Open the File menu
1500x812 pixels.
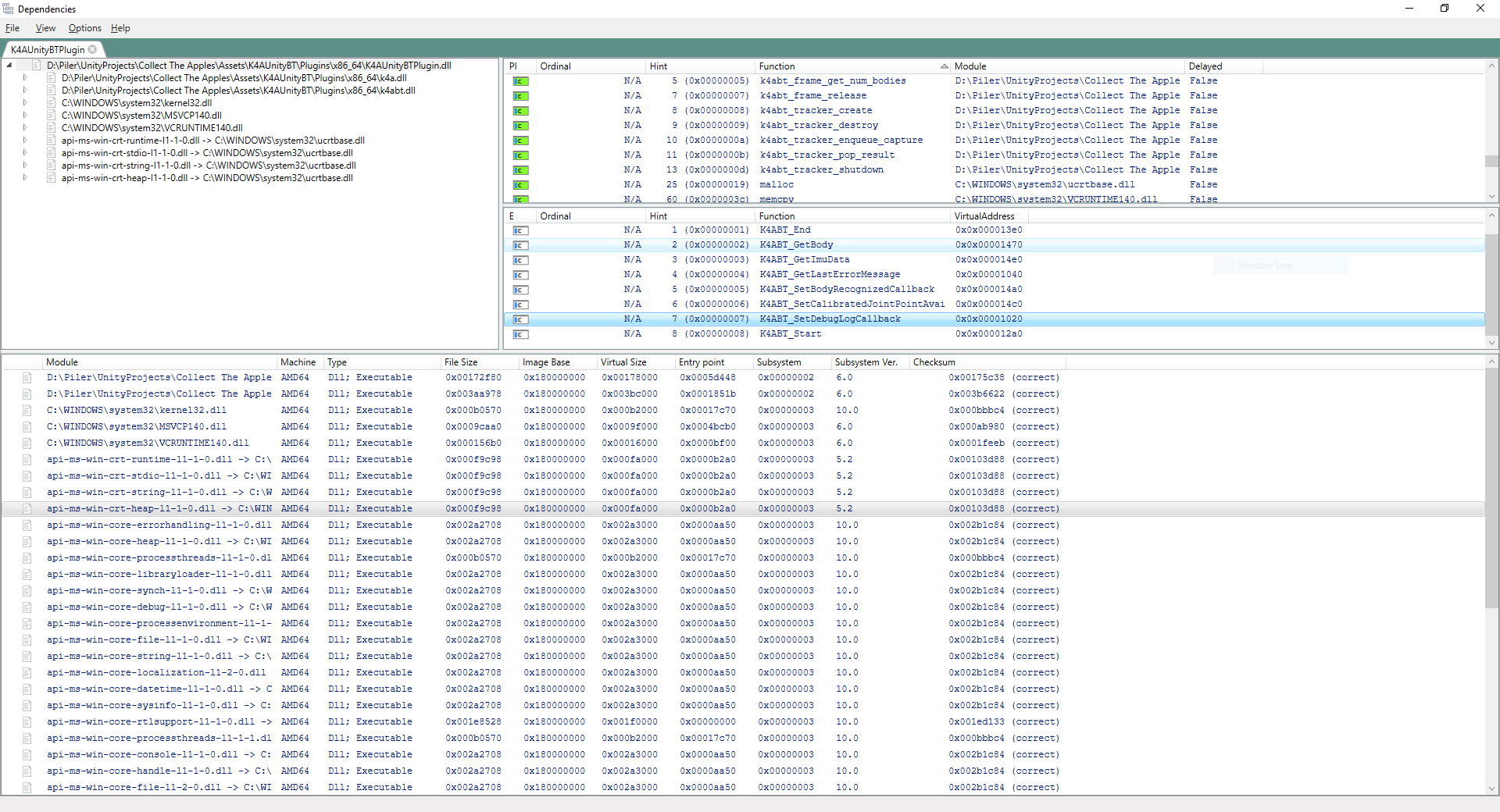pyautogui.click(x=12, y=28)
